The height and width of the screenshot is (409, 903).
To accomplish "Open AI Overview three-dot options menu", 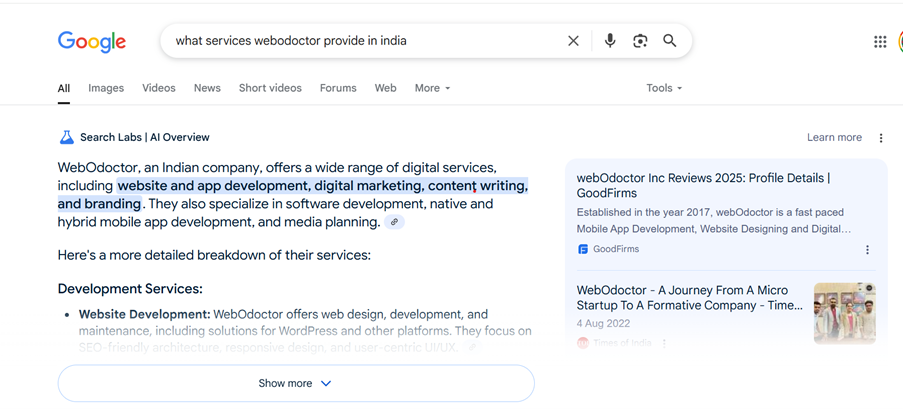I will (x=881, y=138).
